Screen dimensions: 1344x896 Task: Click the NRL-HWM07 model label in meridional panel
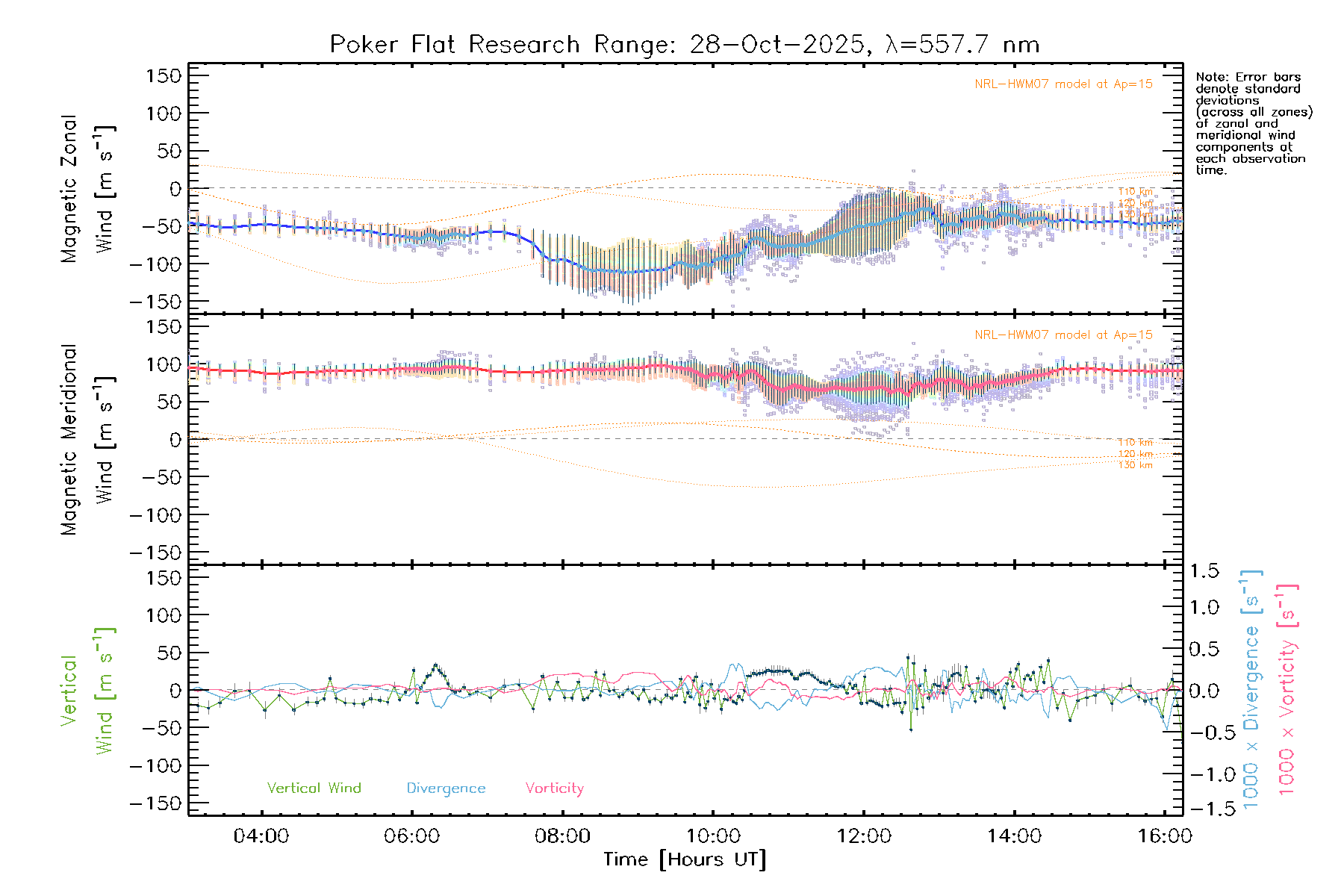[1063, 335]
